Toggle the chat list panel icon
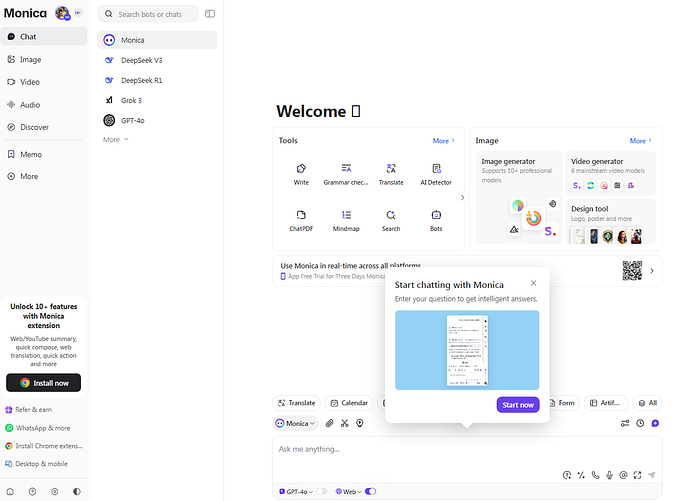Screen dimensions: 700x501 pos(210,14)
